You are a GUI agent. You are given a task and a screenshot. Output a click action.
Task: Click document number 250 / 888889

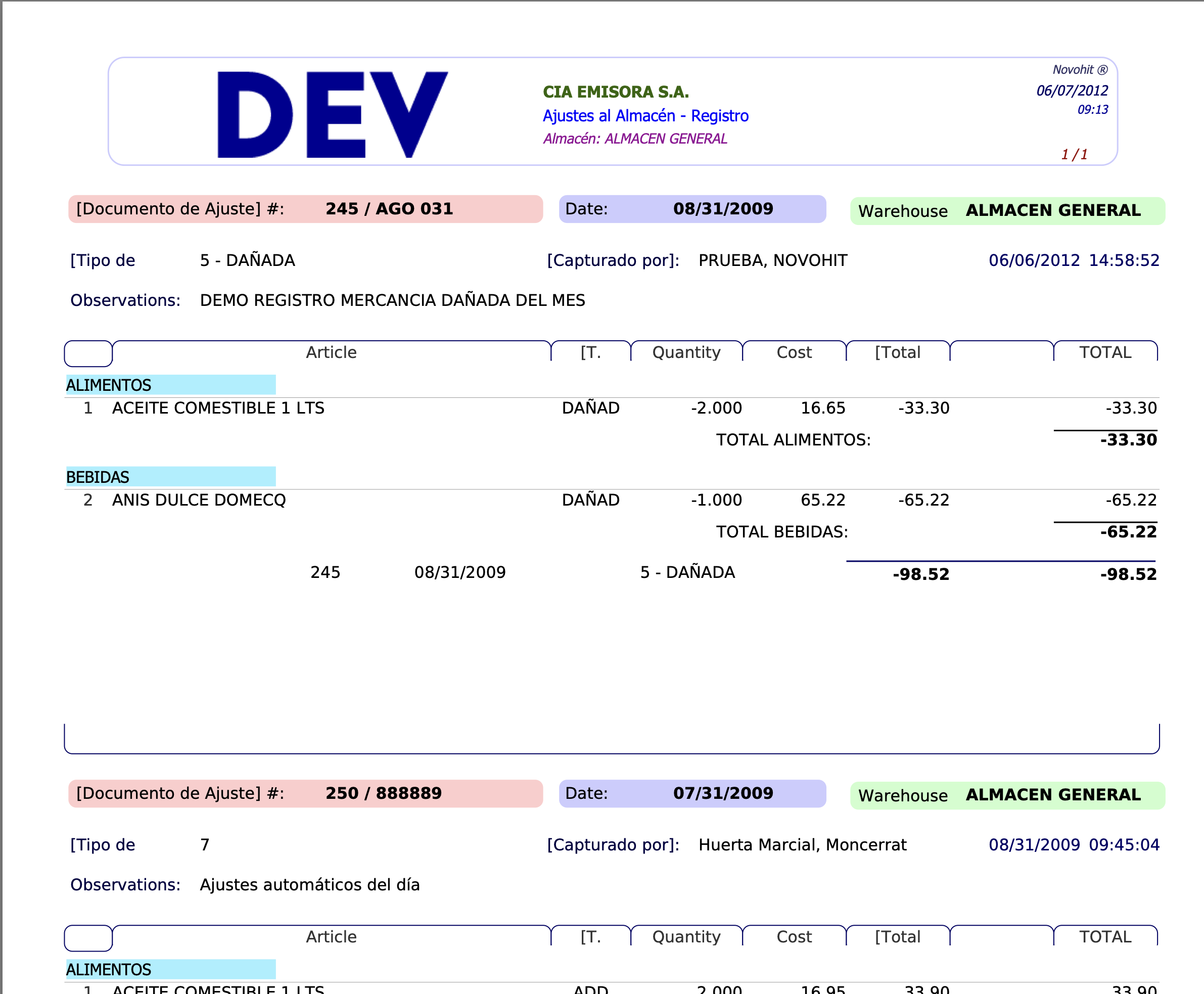tap(383, 793)
